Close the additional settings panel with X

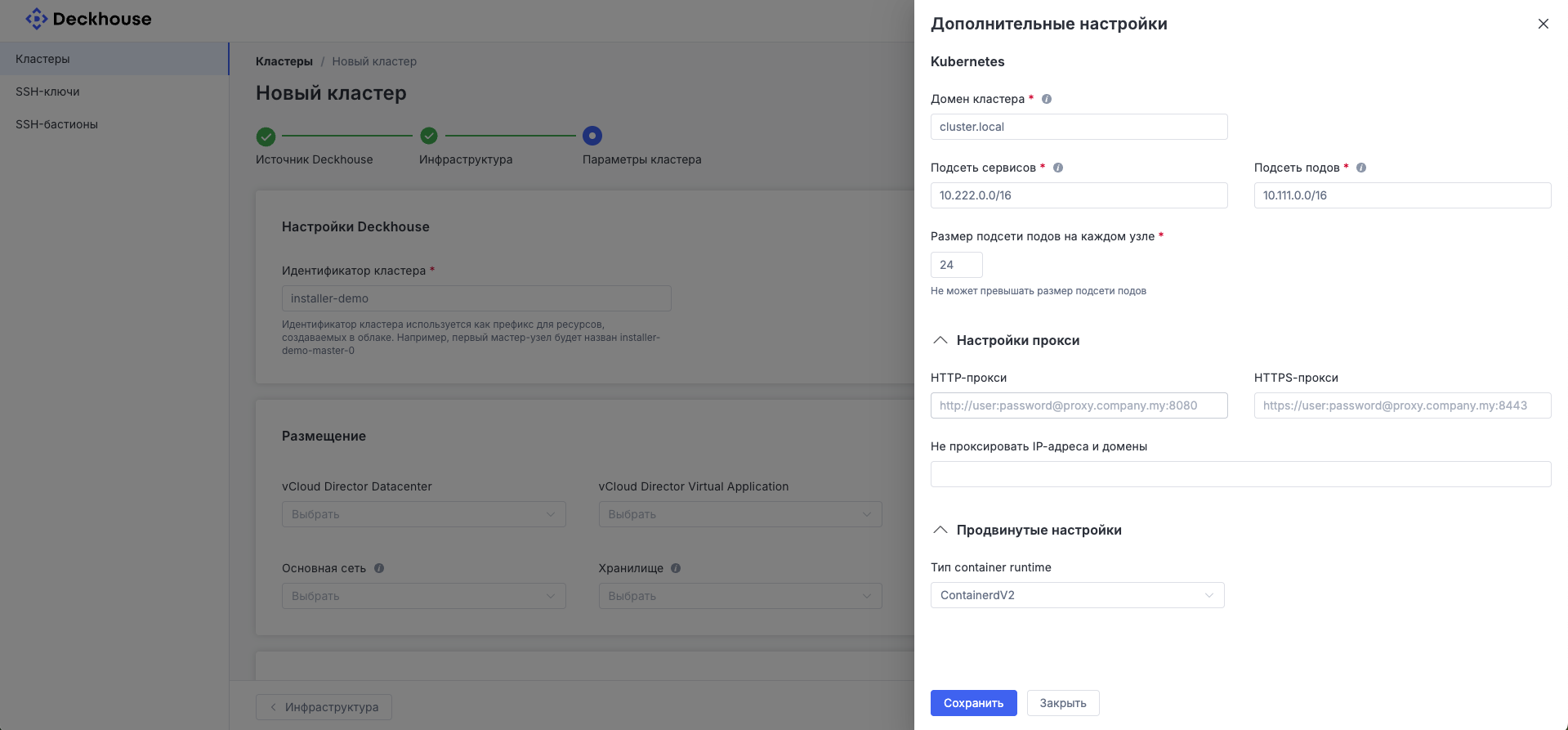pos(1543,24)
